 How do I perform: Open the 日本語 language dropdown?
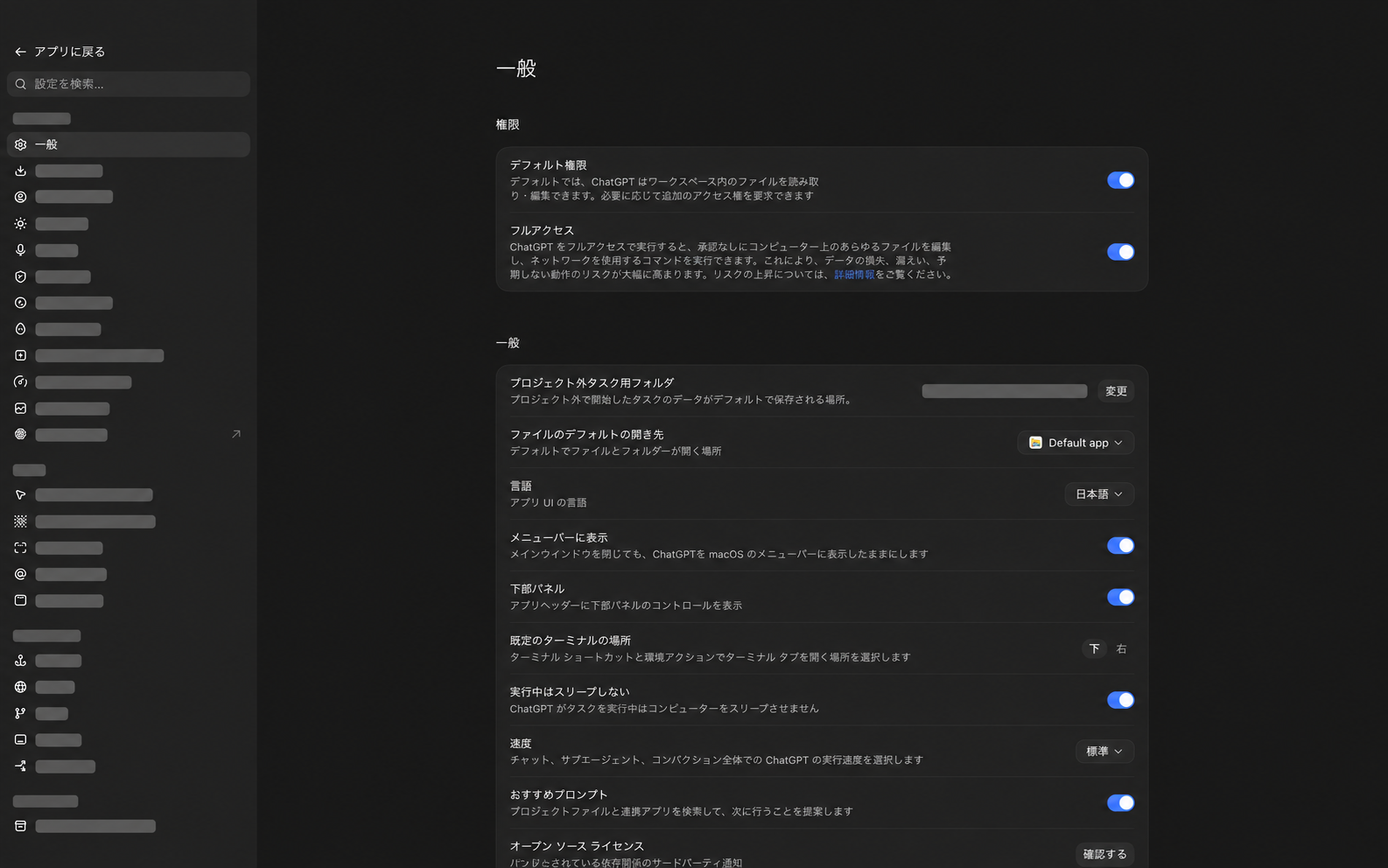(1099, 494)
